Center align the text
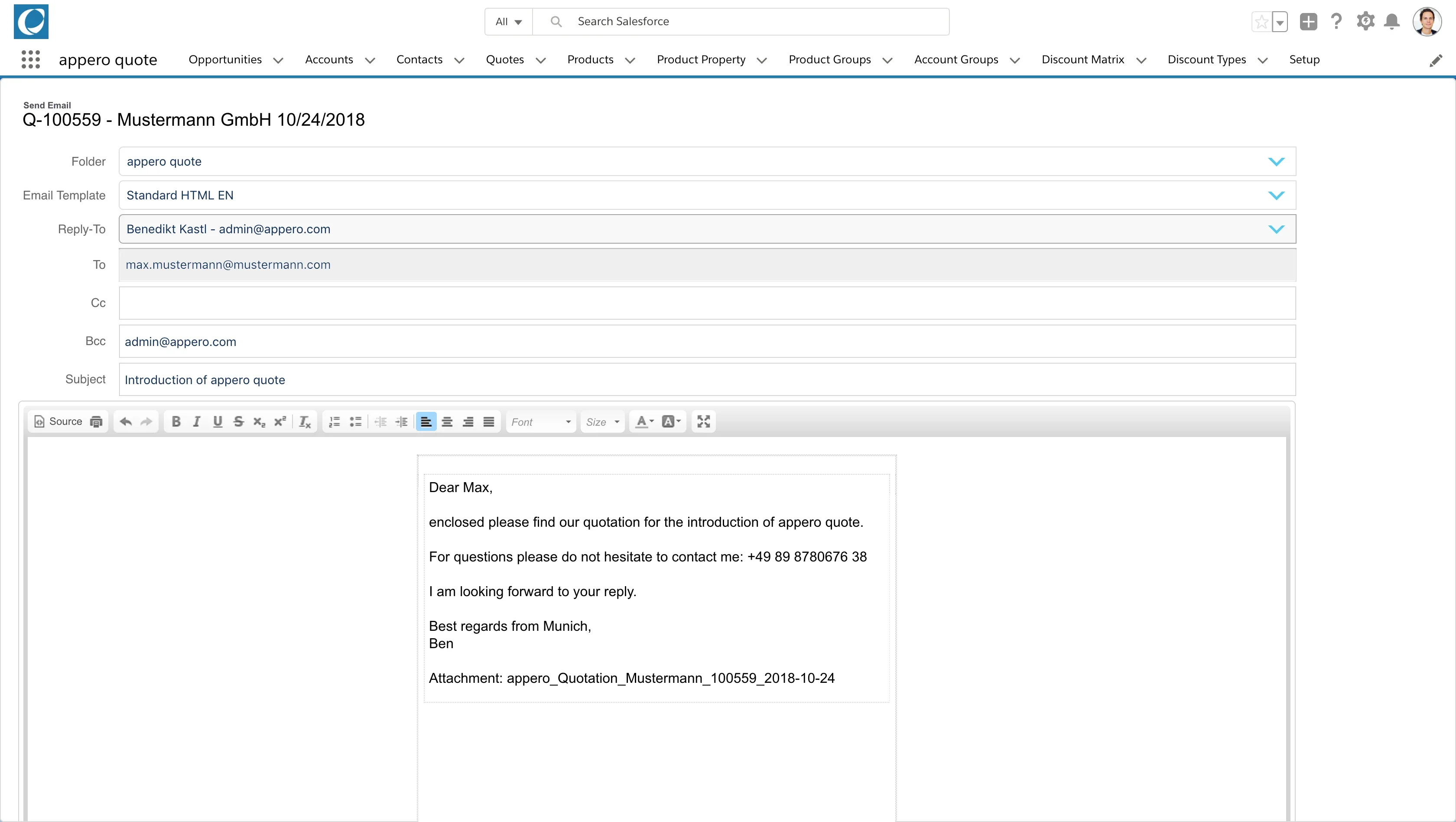Screen dimensions: 1456x822 [447, 421]
